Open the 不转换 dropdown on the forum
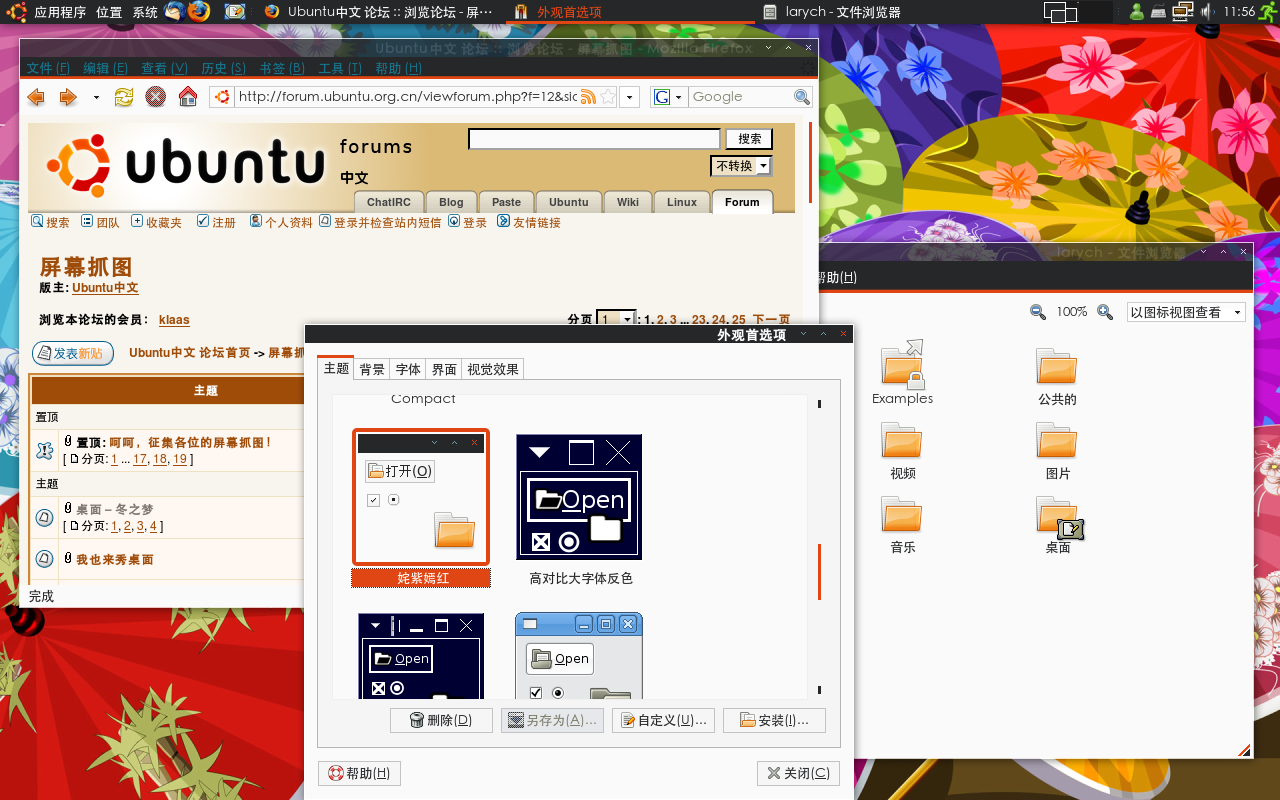This screenshot has height=800, width=1280. tap(741, 166)
